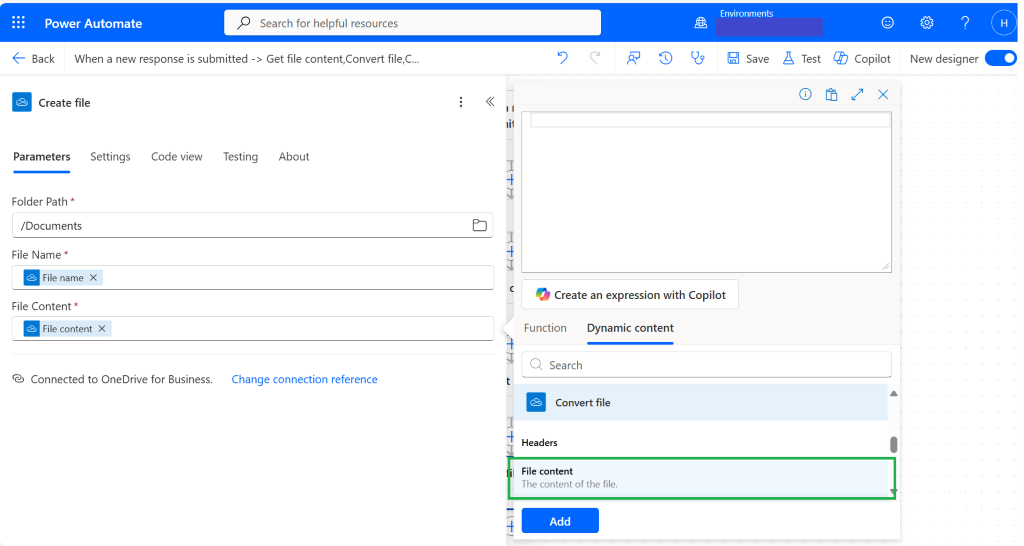Switch to the Function tab
1024x546 pixels.
coord(545,328)
